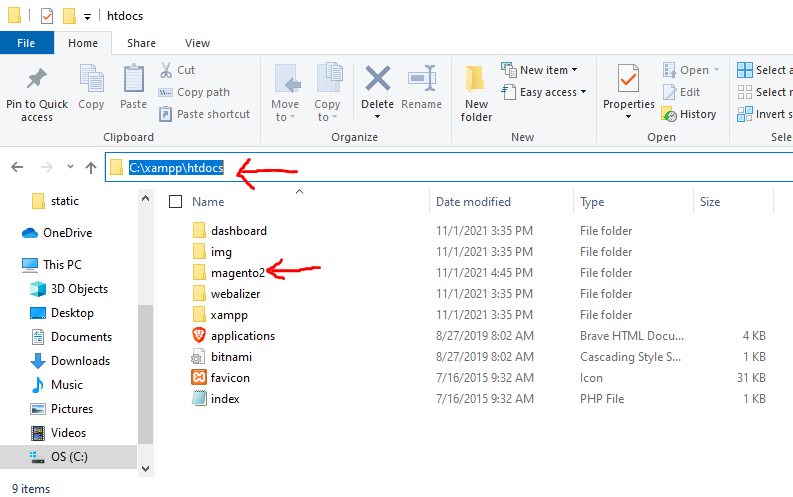Screen dimensions: 793x497
Task: Click the address bar path field
Action: click(449, 167)
